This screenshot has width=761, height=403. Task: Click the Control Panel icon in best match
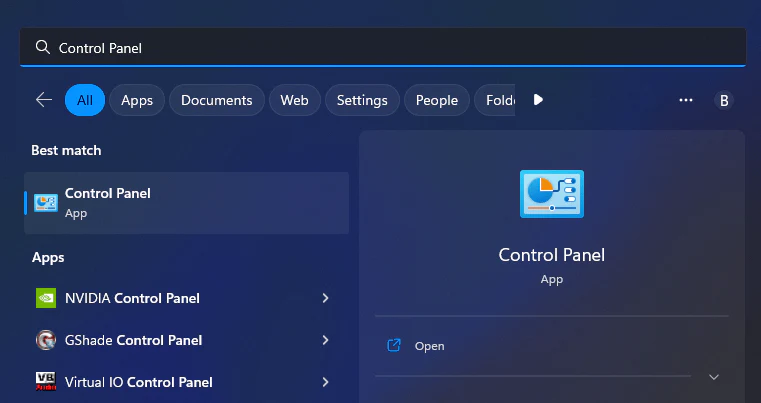(x=46, y=202)
